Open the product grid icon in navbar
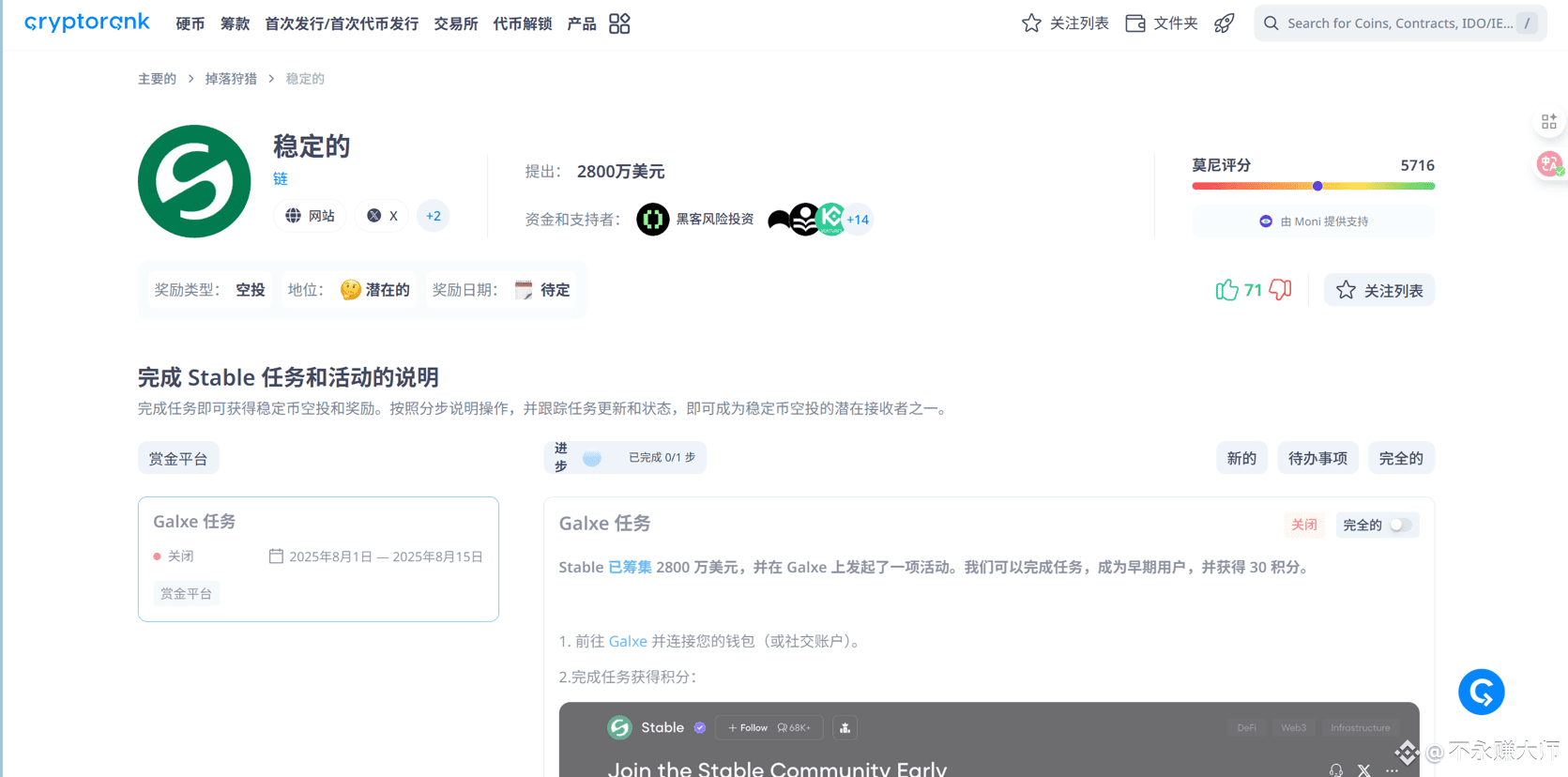1568x777 pixels. [619, 23]
